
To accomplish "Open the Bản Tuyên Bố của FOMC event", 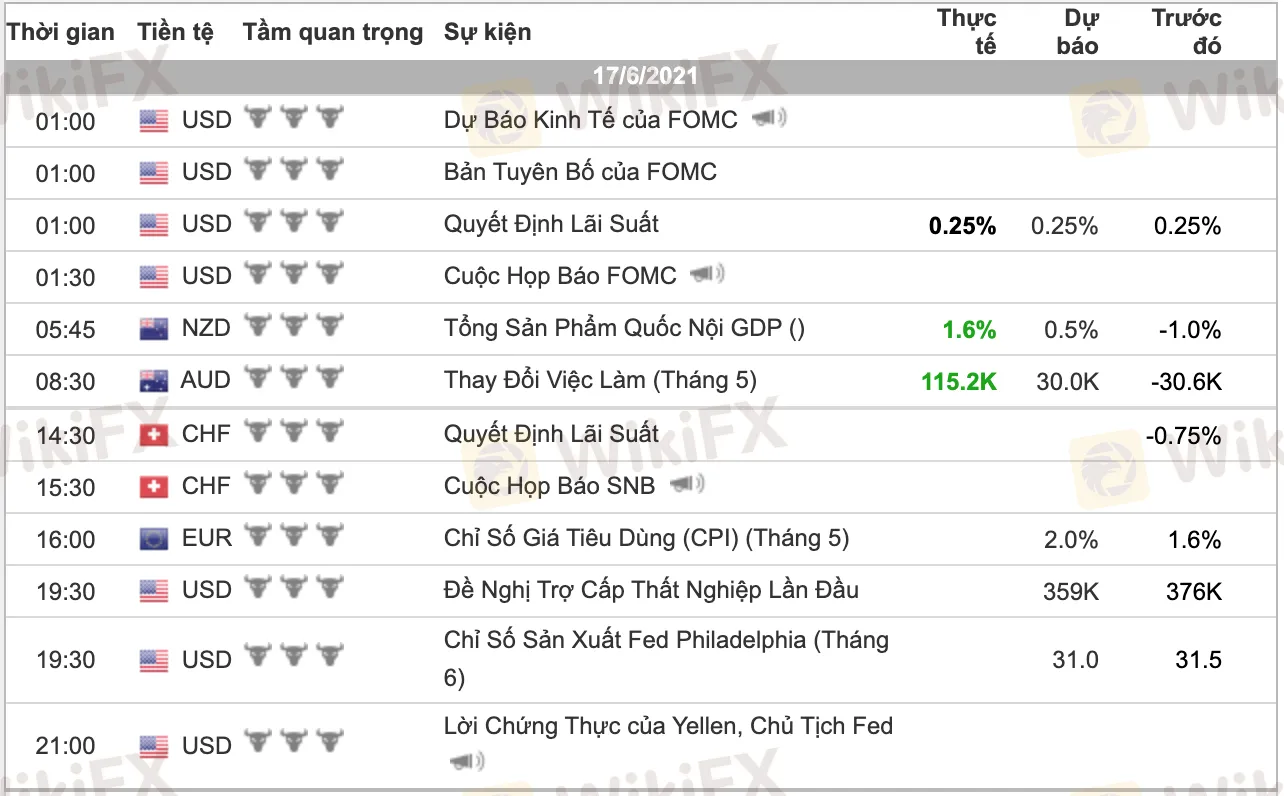I will 580,172.
